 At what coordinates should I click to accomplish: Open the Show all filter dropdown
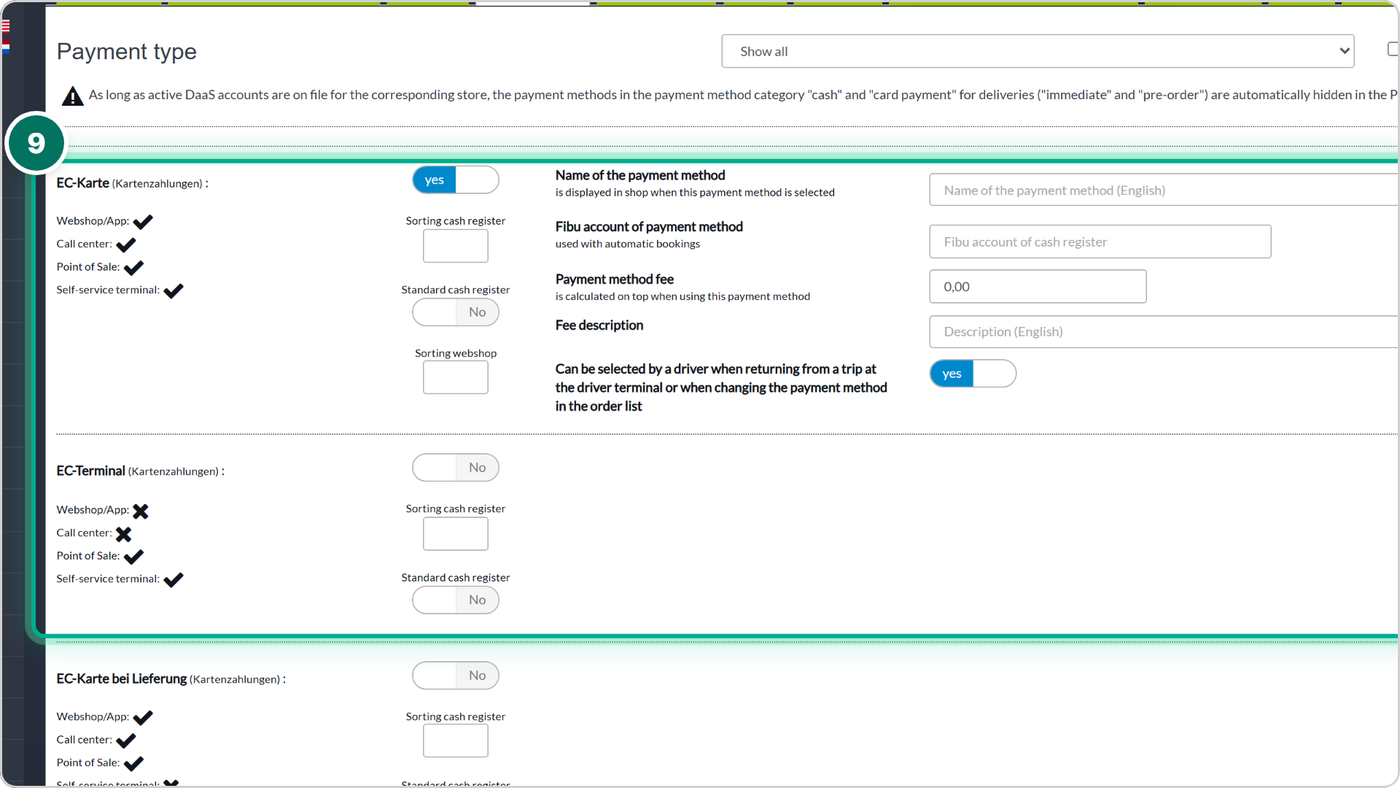click(x=1038, y=51)
